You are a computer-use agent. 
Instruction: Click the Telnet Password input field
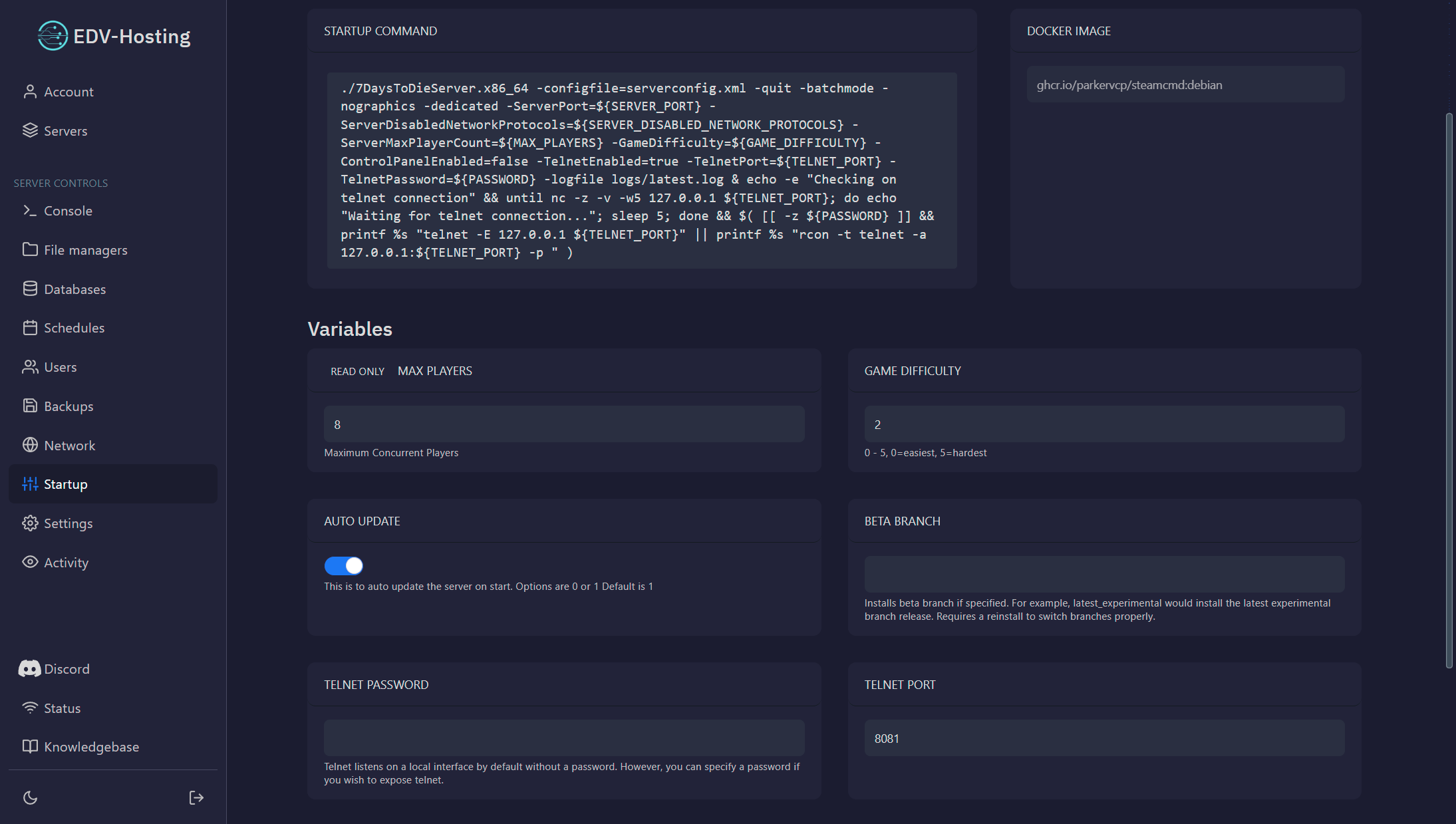click(564, 738)
